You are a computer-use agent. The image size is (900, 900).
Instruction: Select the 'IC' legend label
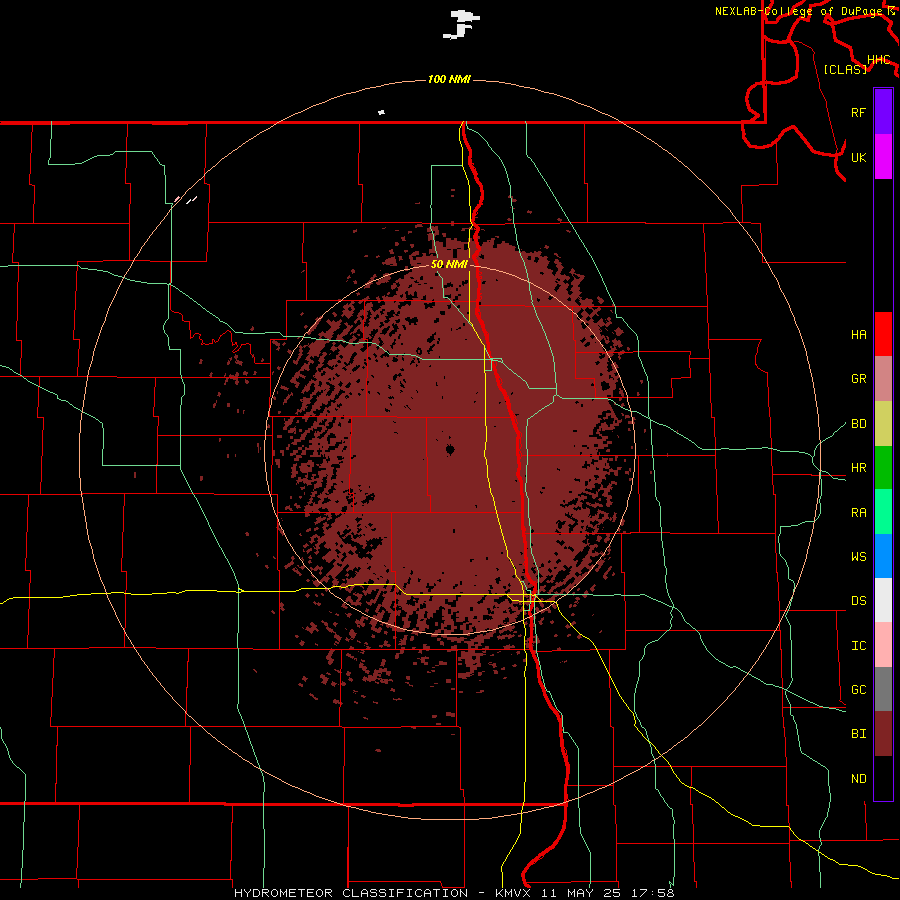(x=858, y=646)
